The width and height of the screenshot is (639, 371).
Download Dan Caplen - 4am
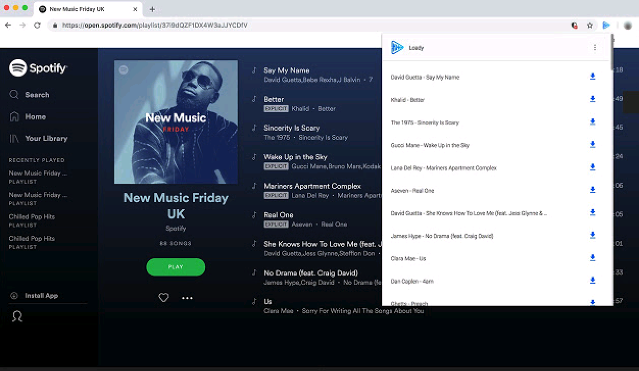point(593,280)
